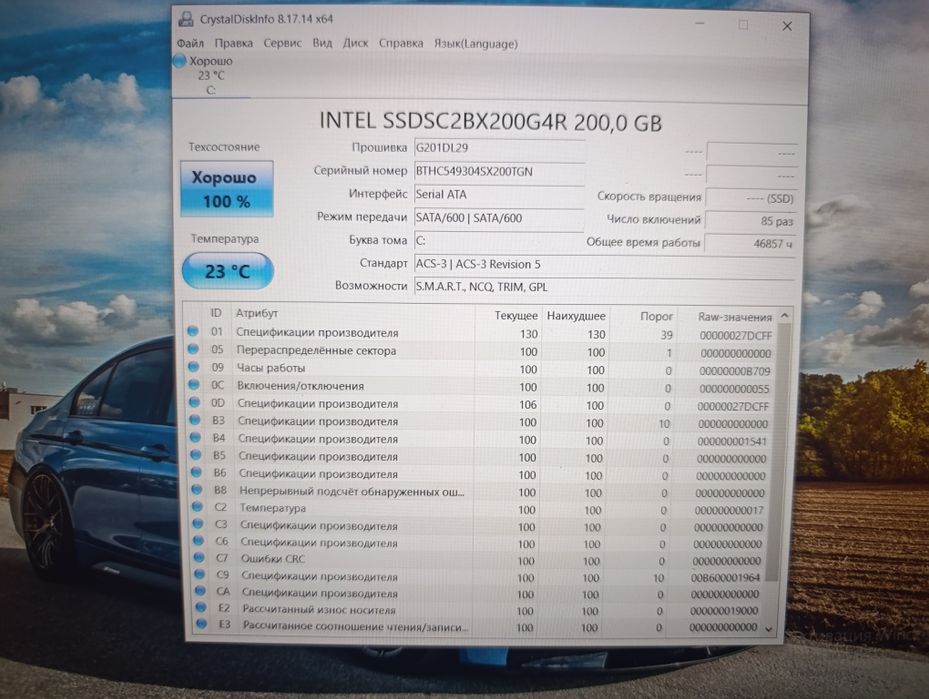The height and width of the screenshot is (699, 929).
Task: Select the Часы работы row
Action: [x=481, y=369]
